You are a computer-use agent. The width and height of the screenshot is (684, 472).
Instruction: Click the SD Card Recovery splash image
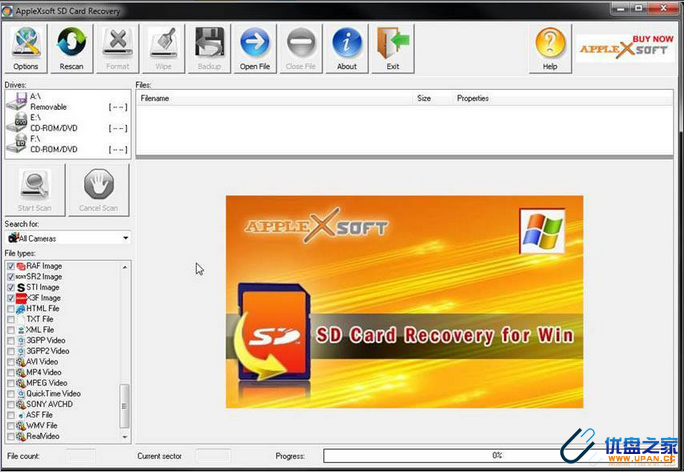(404, 301)
